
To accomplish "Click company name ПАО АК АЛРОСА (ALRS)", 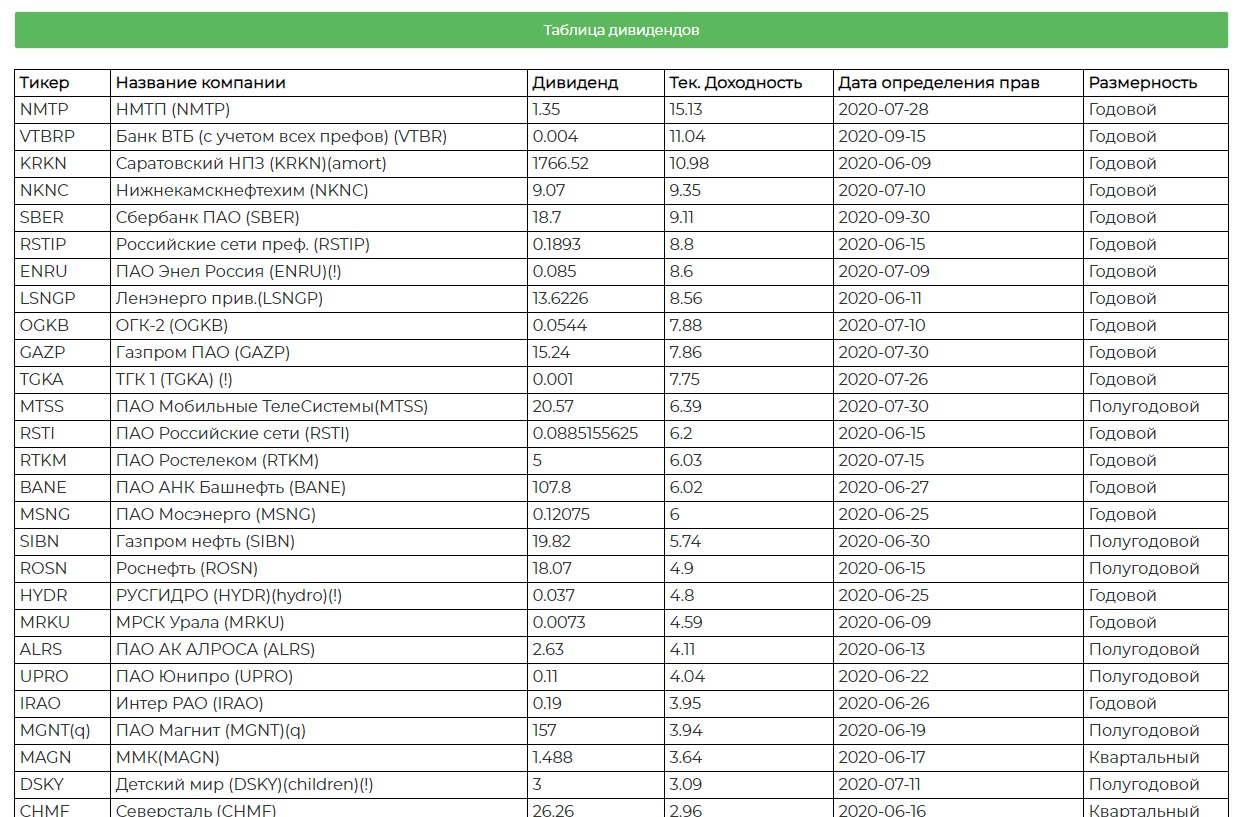I will point(215,650).
